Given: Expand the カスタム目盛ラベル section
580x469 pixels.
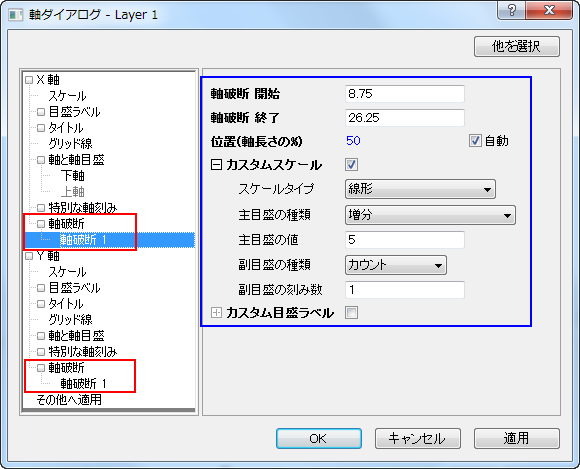Looking at the screenshot, I should point(216,313).
